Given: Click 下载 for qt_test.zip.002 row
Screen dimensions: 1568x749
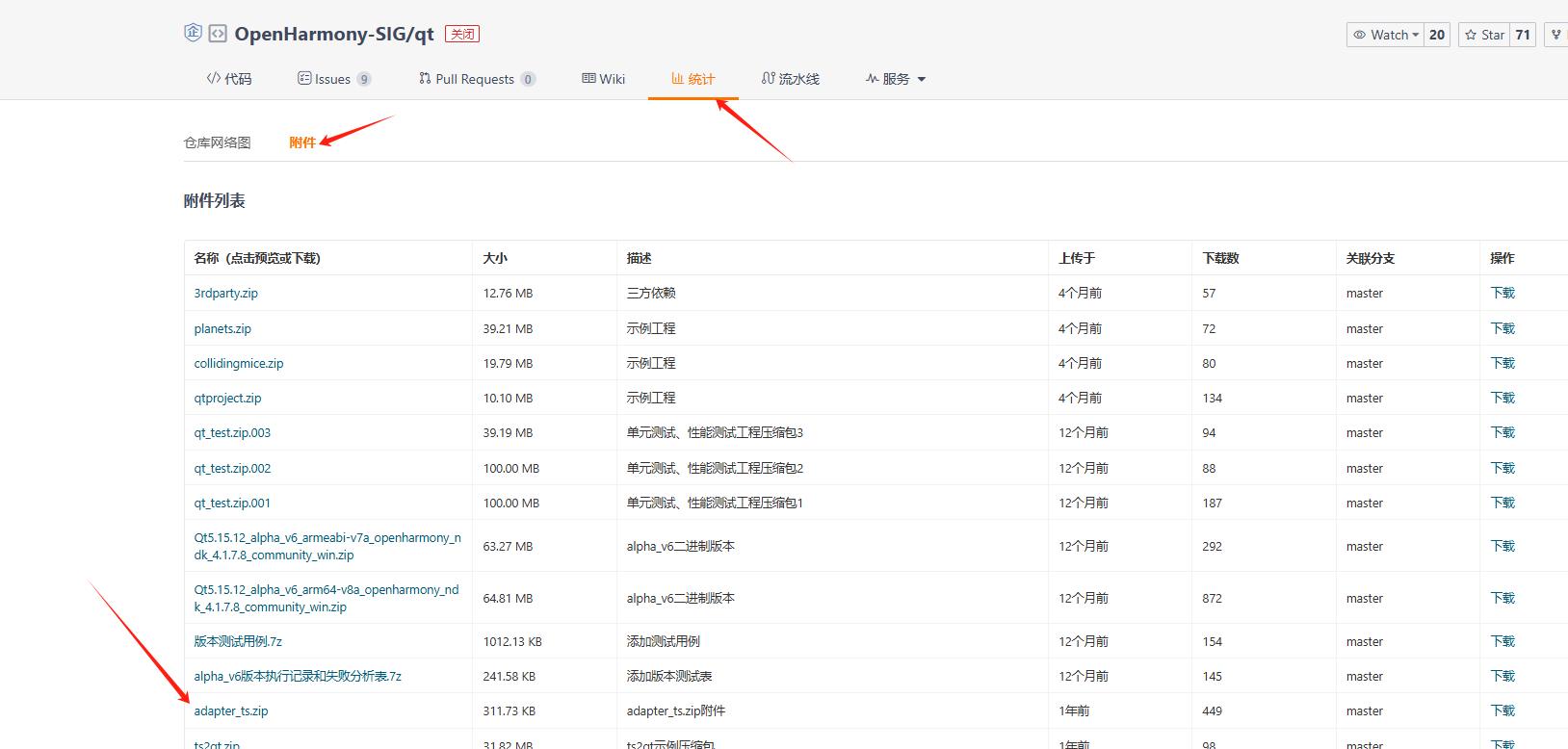Looking at the screenshot, I should click(x=1503, y=468).
